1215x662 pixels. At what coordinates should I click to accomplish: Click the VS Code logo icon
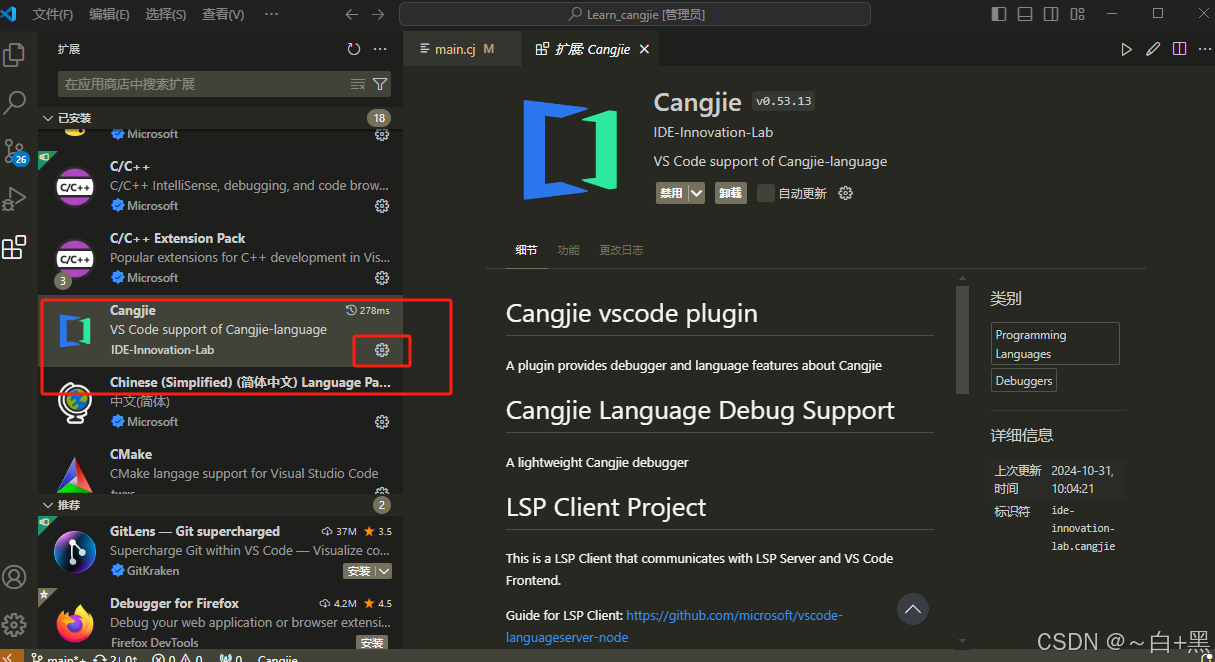point(11,14)
